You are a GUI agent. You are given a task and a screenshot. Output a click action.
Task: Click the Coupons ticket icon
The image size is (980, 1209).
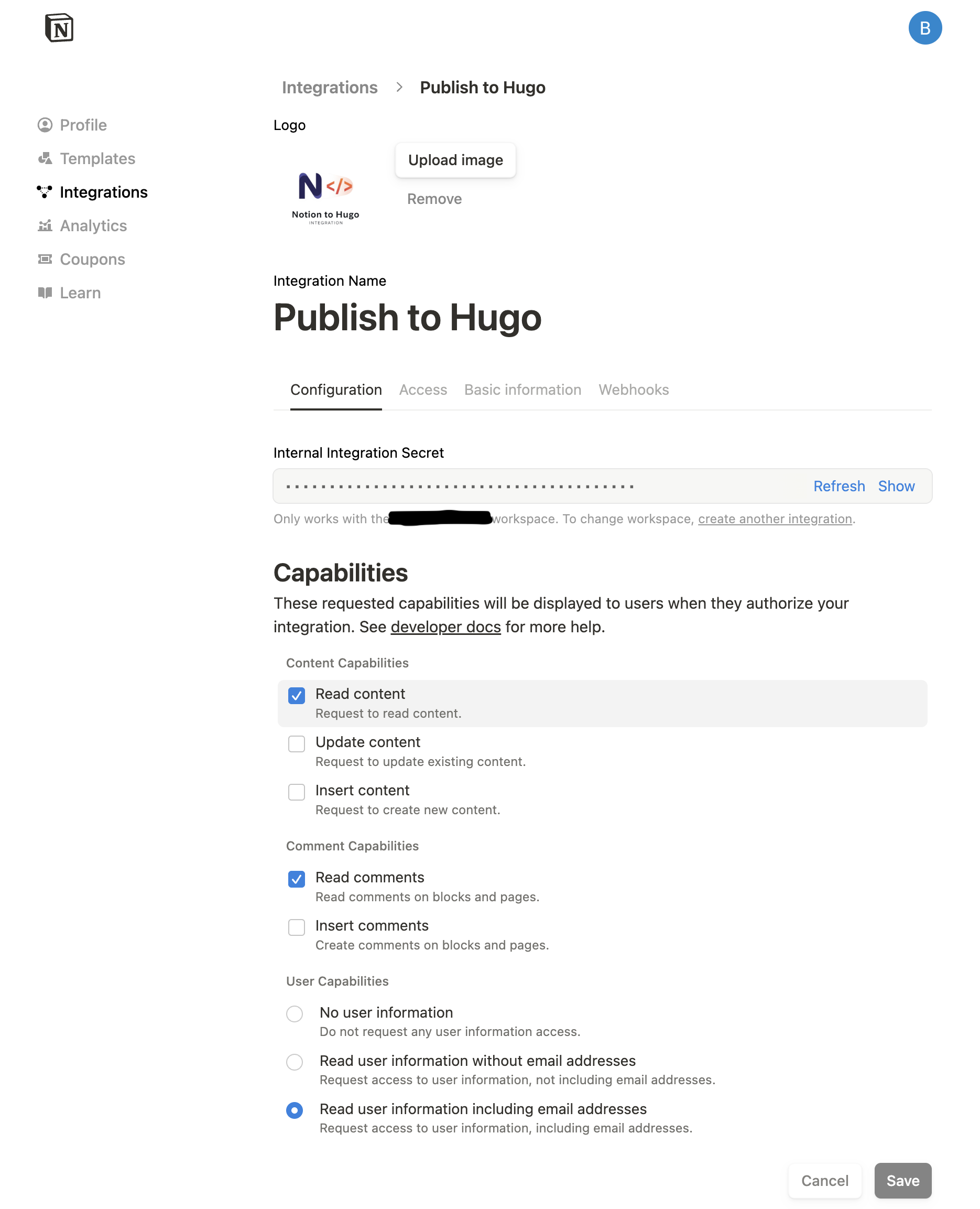45,259
